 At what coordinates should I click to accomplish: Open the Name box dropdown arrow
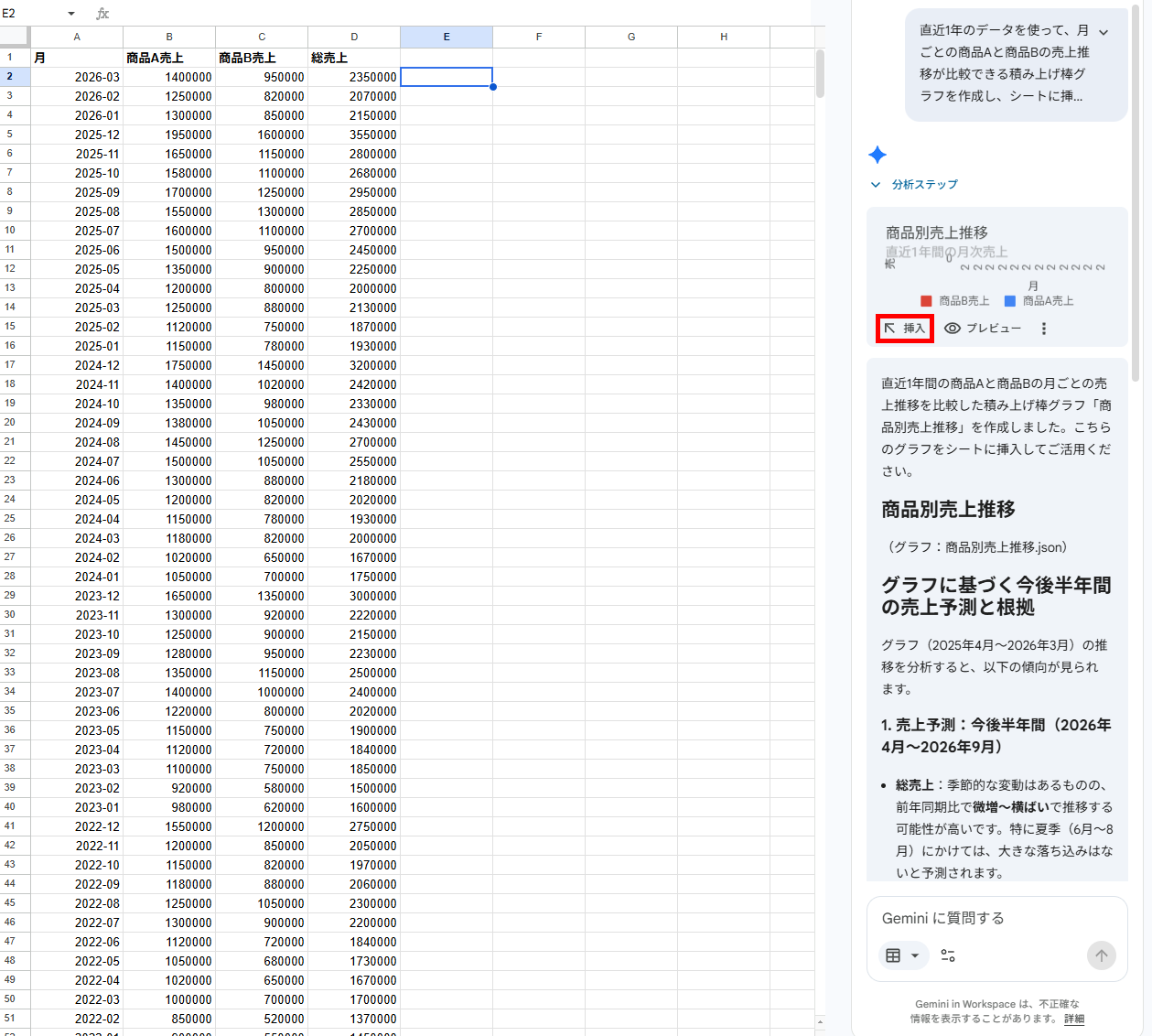click(71, 14)
